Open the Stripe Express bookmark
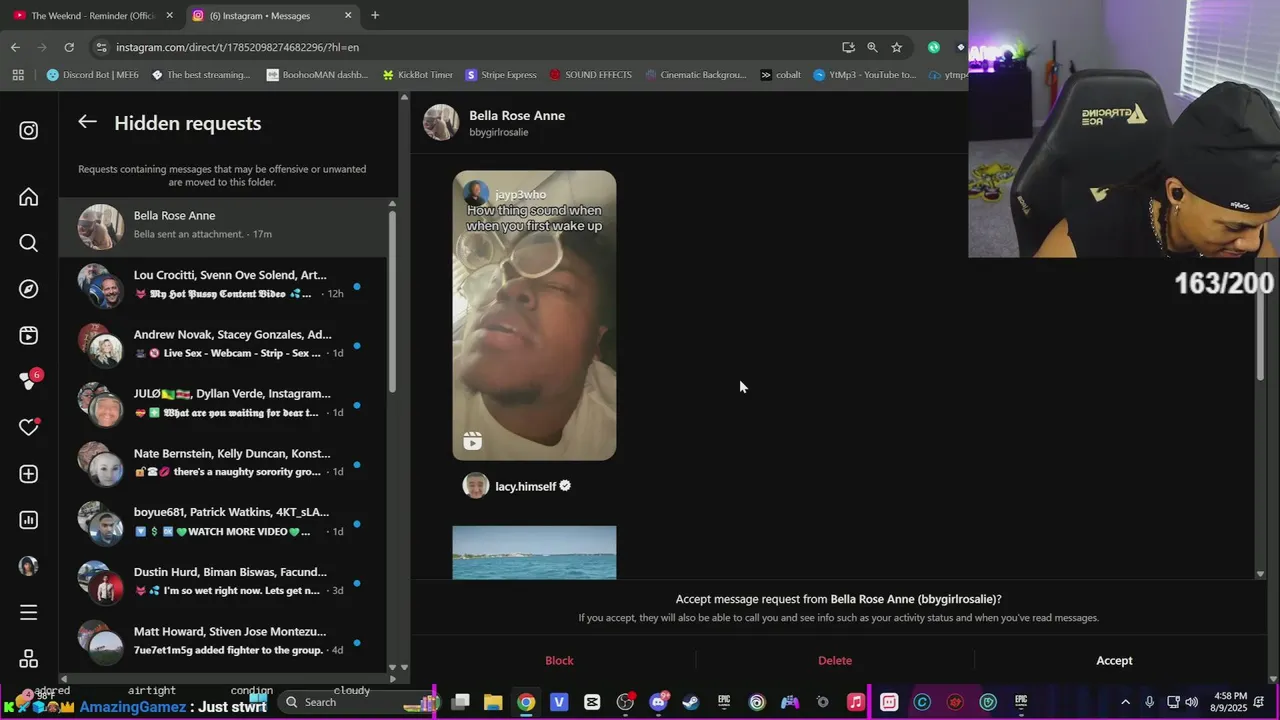Viewport: 1280px width, 720px height. point(500,75)
